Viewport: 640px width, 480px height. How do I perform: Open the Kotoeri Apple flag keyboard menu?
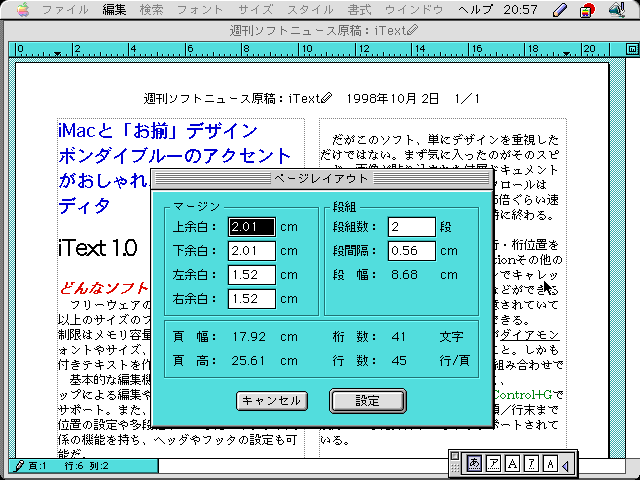point(587,10)
